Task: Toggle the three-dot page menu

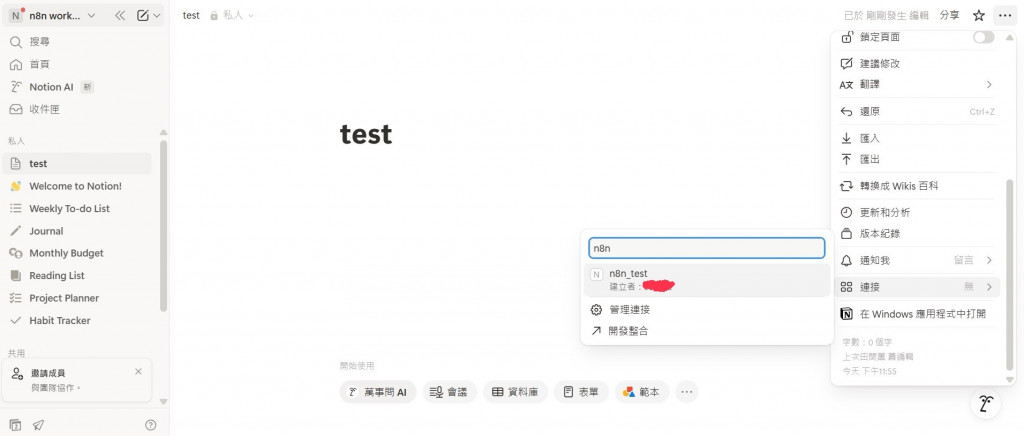Action: (1005, 16)
